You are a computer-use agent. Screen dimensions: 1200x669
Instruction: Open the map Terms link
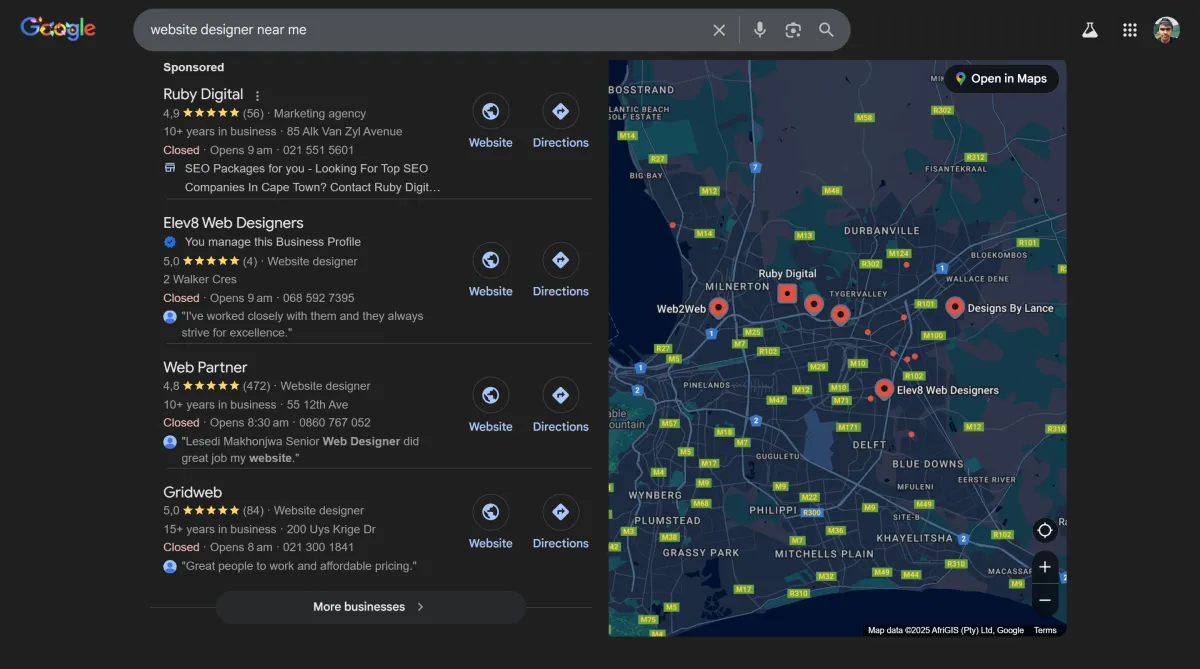[1045, 630]
